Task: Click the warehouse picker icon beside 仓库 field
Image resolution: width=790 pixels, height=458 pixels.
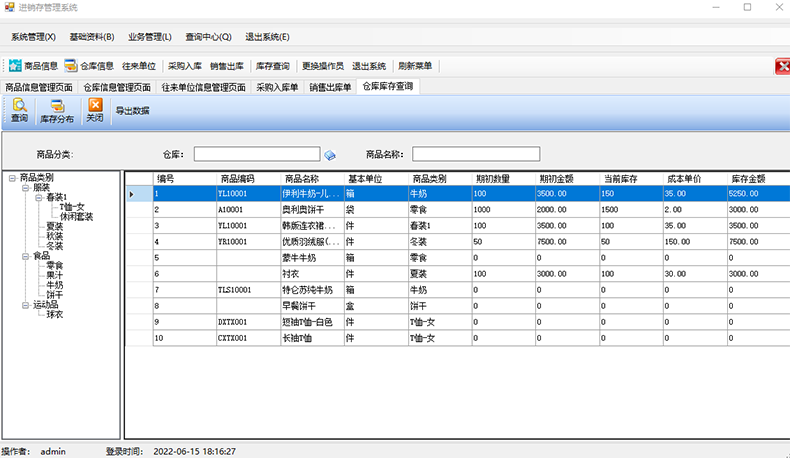Action: coord(330,155)
